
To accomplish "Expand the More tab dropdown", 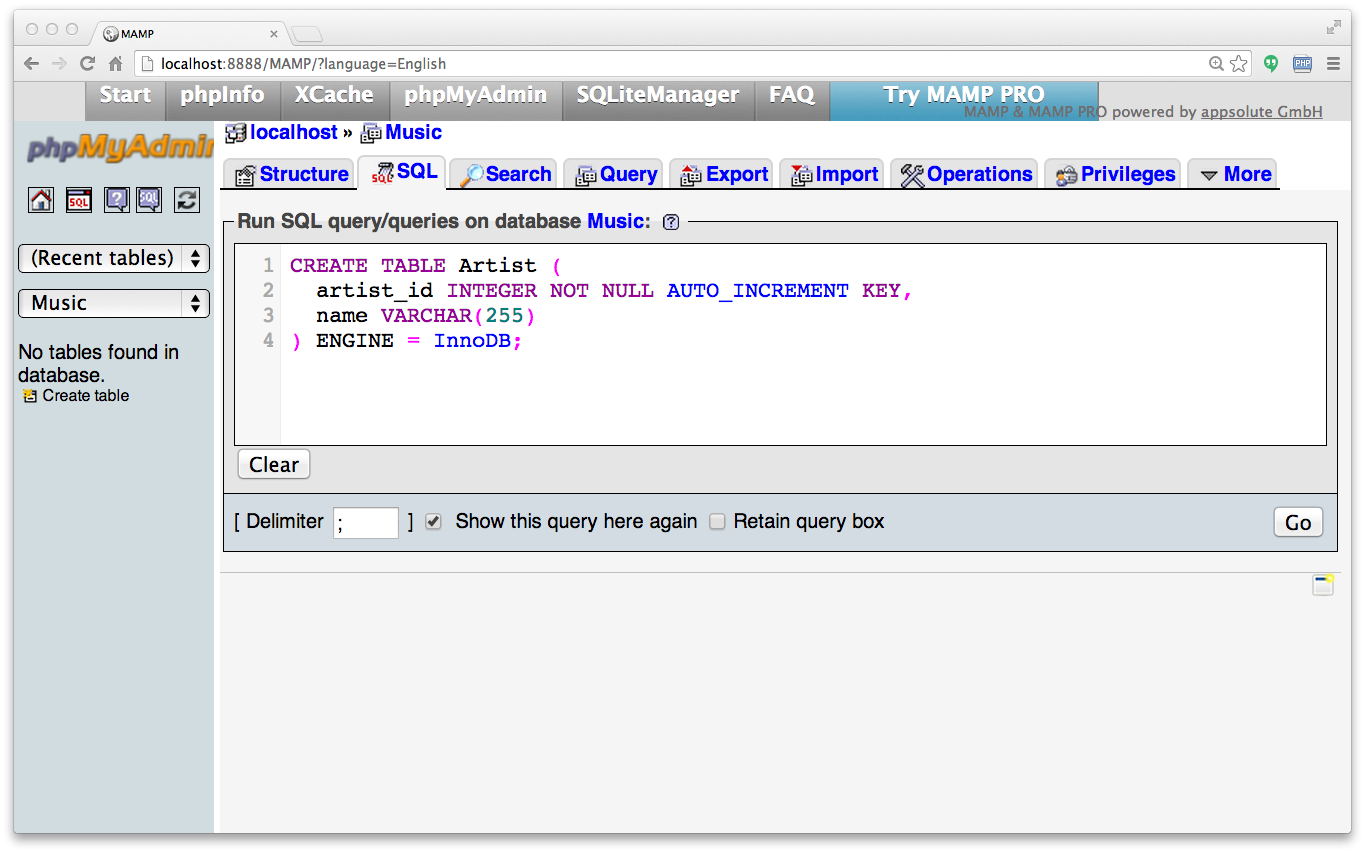I will click(1234, 174).
